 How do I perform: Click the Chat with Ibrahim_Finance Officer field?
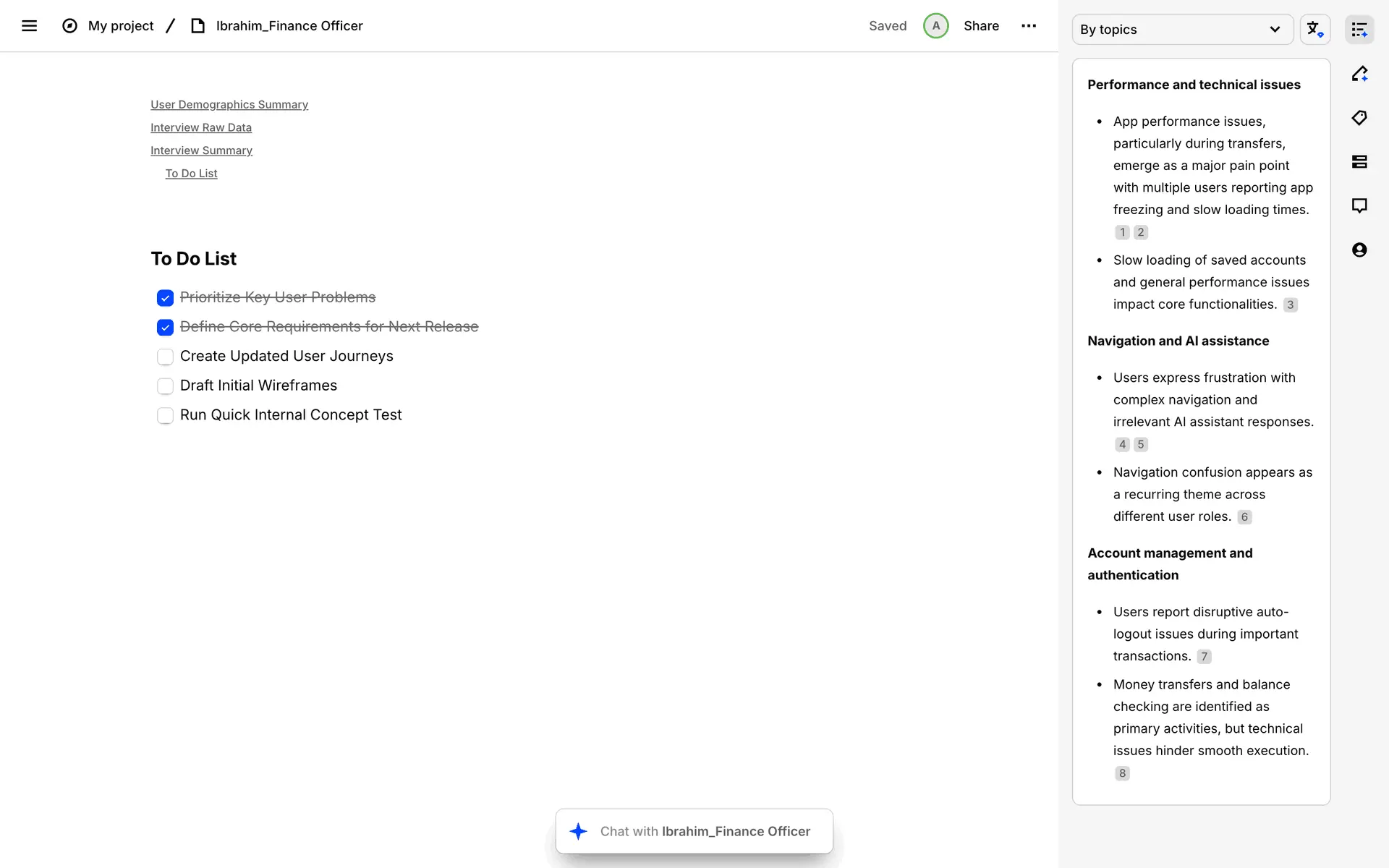[704, 832]
